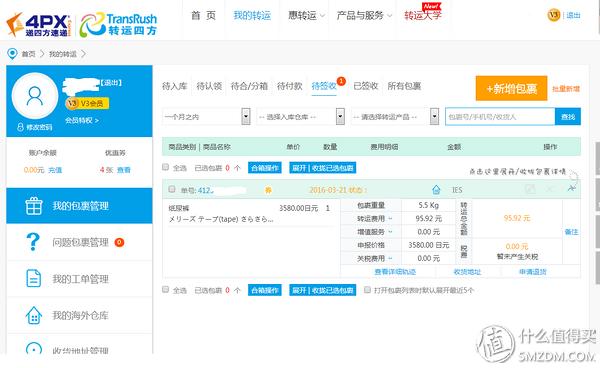Screen dimensions: 600x368
Task: Switch to the 待合/分箱 tab
Action: tap(249, 86)
